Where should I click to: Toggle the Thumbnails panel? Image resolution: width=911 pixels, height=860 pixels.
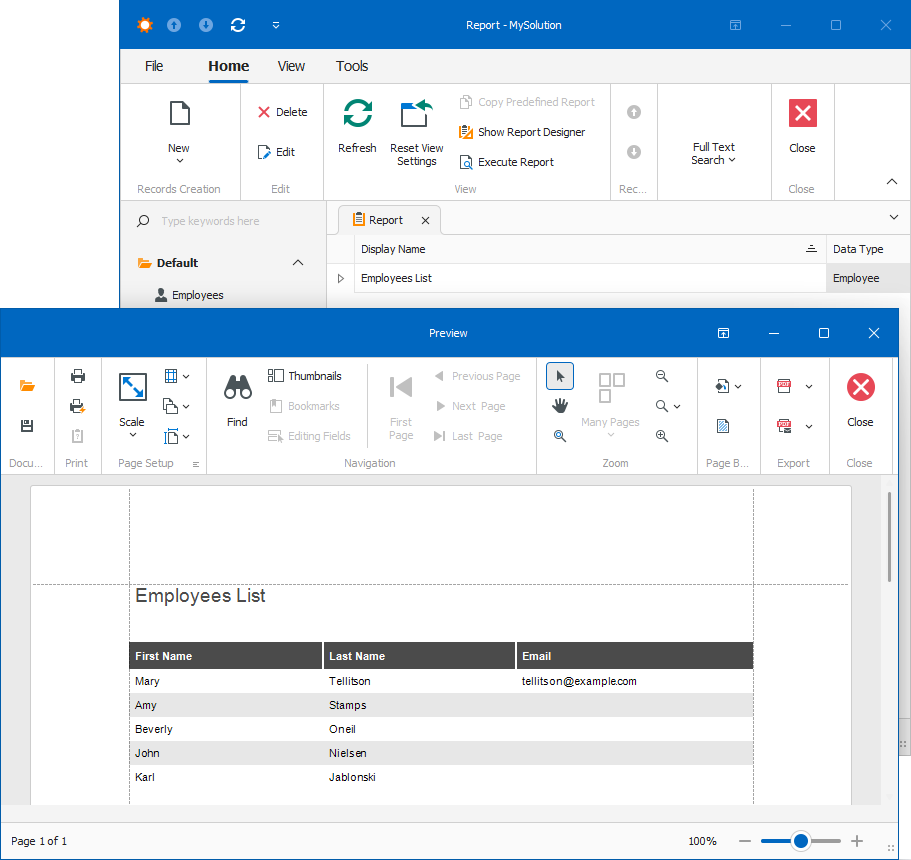pyautogui.click(x=305, y=376)
